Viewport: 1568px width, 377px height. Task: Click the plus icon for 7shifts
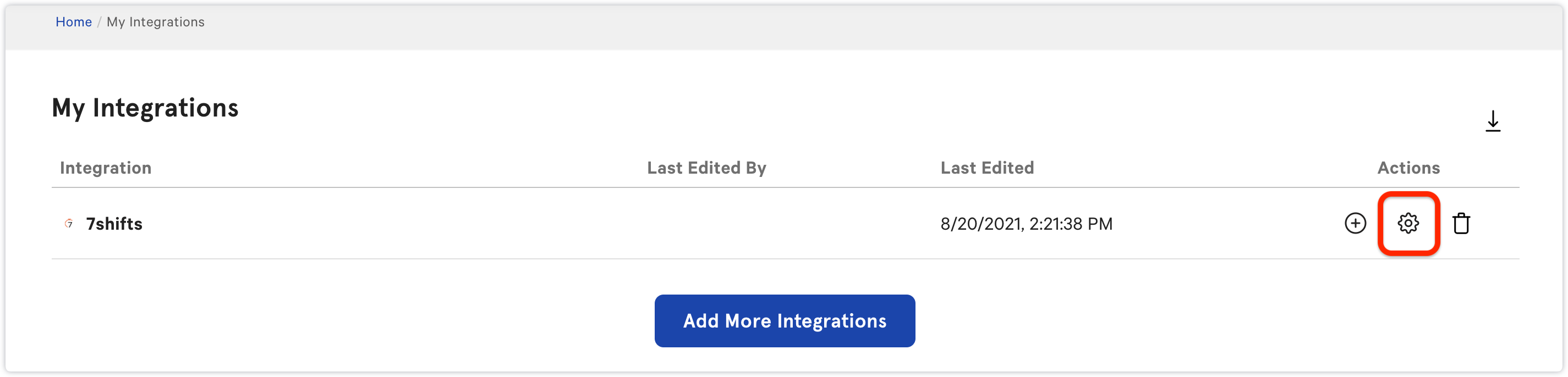pyautogui.click(x=1355, y=223)
